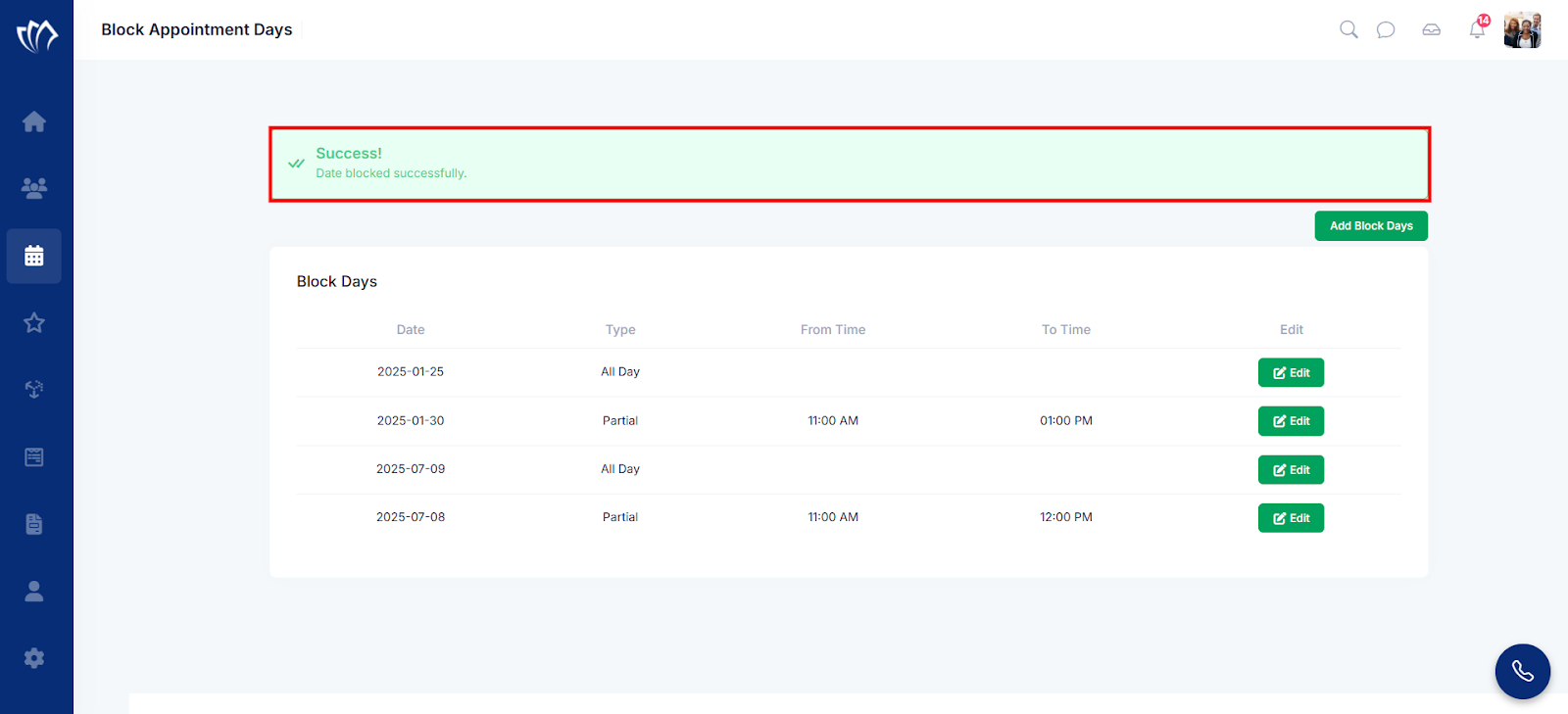Click the floating phone call button
The height and width of the screenshot is (714, 1568).
coord(1523,671)
